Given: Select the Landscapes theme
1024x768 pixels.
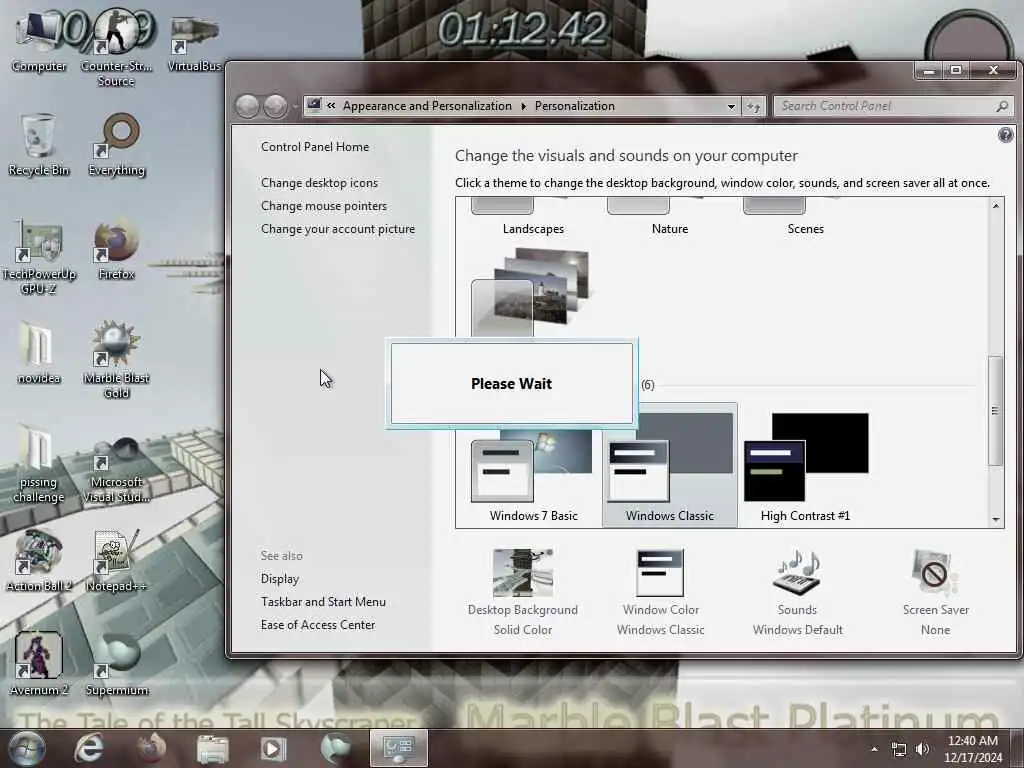Looking at the screenshot, I should (533, 219).
